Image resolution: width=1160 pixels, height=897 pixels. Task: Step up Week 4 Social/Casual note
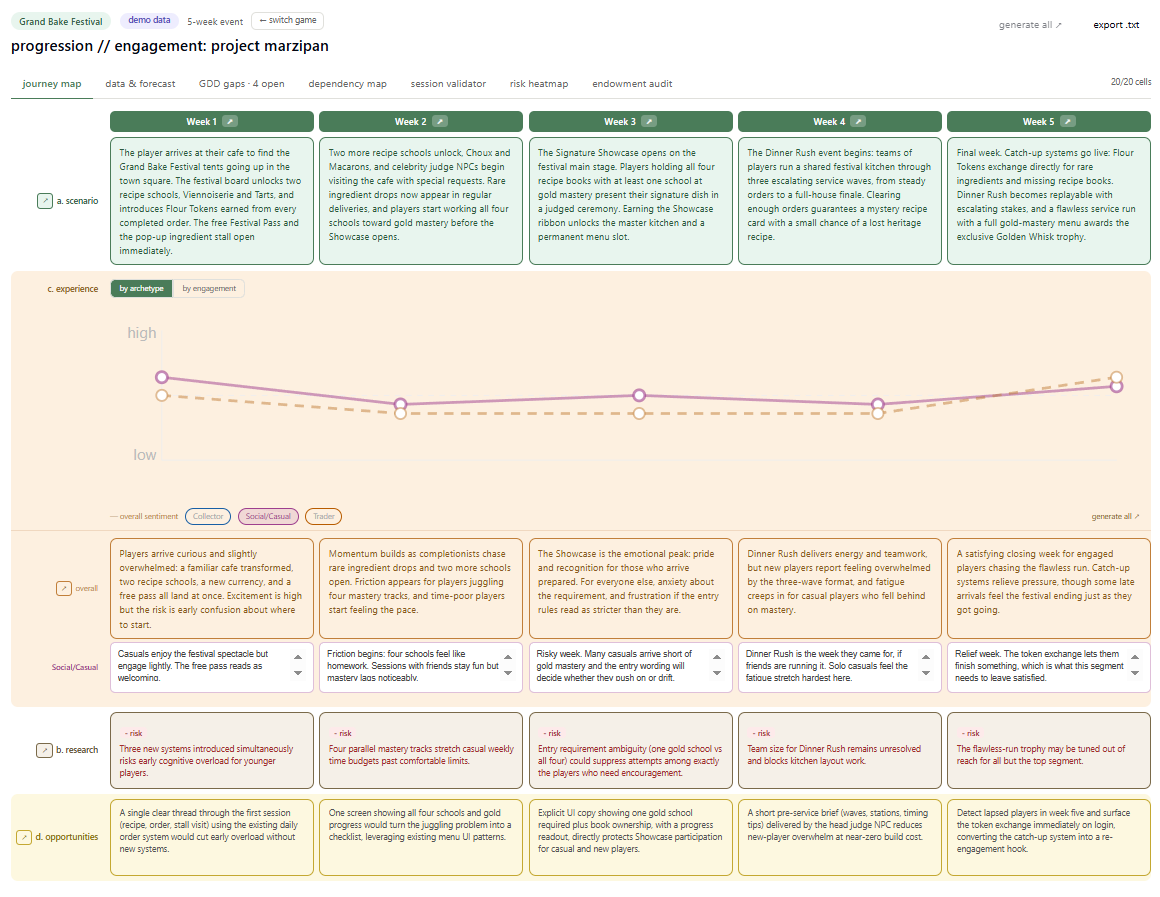click(926, 657)
